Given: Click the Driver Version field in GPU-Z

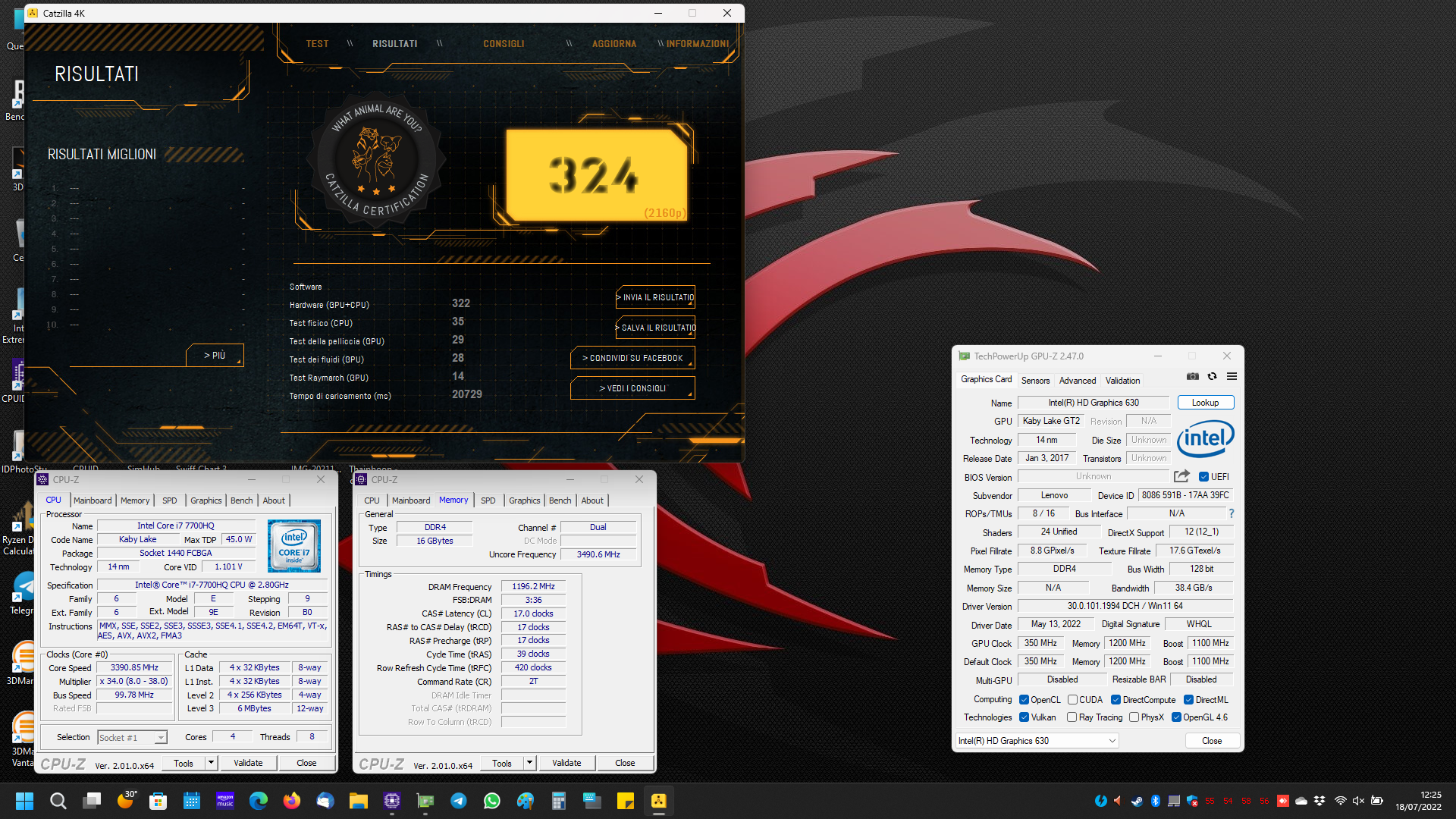Looking at the screenshot, I should (x=1125, y=606).
